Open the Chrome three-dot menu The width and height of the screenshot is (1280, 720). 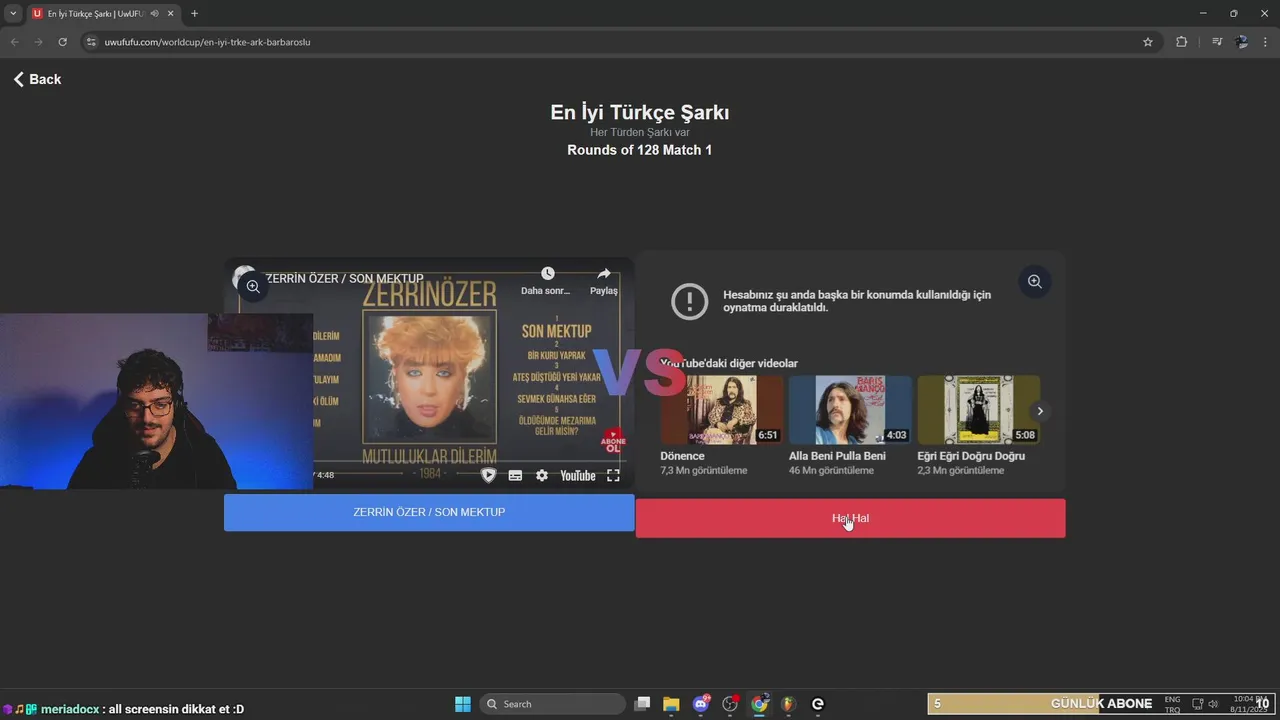click(1266, 42)
